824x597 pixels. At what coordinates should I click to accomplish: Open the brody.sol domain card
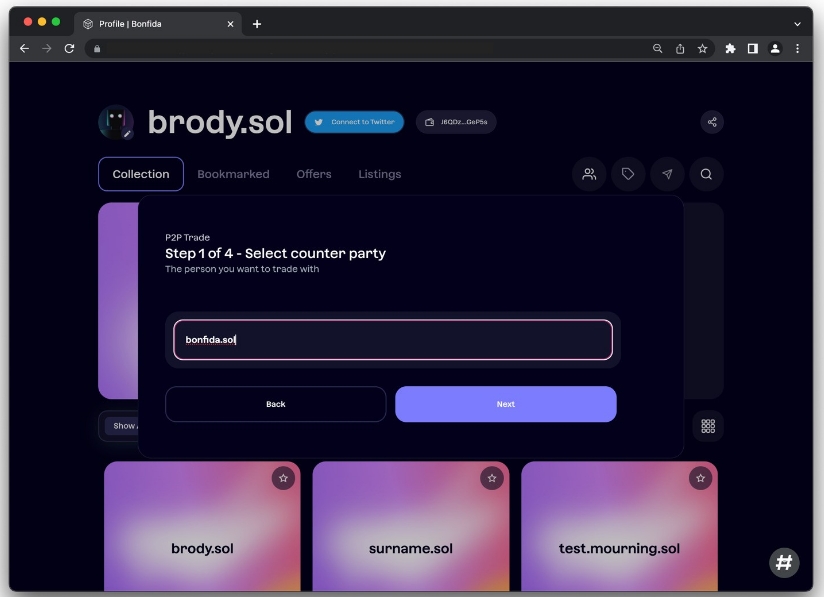[202, 527]
